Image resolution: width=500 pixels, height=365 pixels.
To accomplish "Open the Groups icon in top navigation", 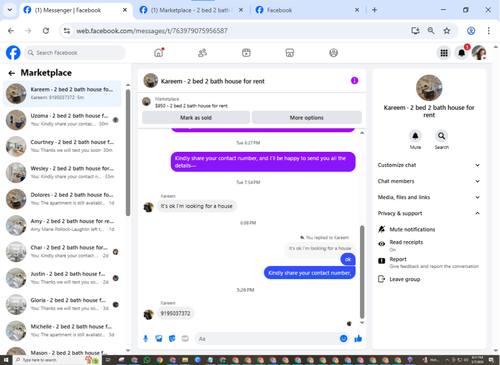I will [x=333, y=53].
